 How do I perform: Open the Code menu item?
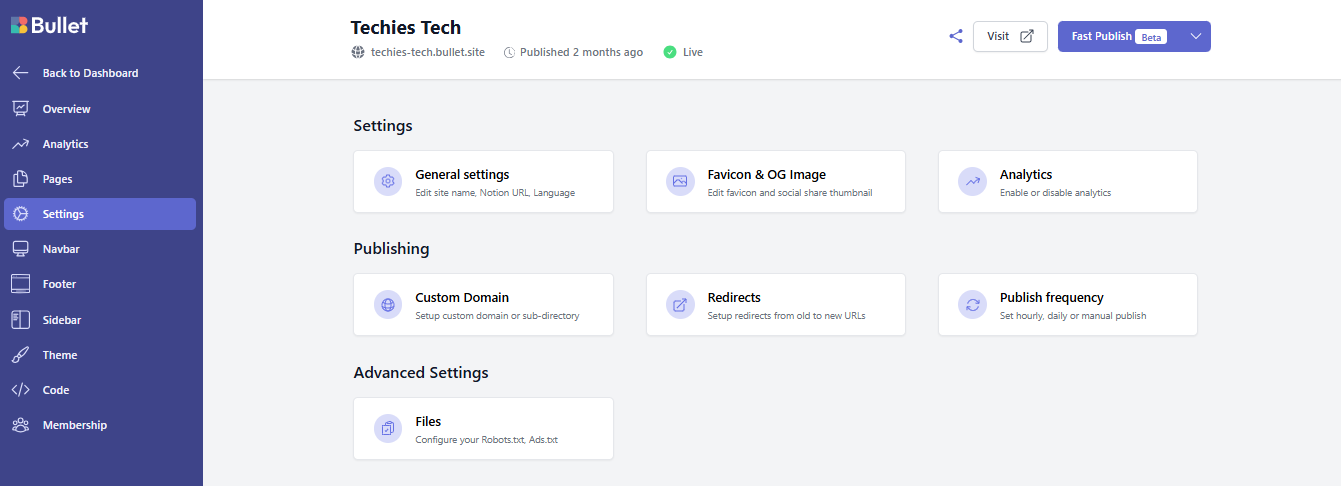(x=55, y=390)
